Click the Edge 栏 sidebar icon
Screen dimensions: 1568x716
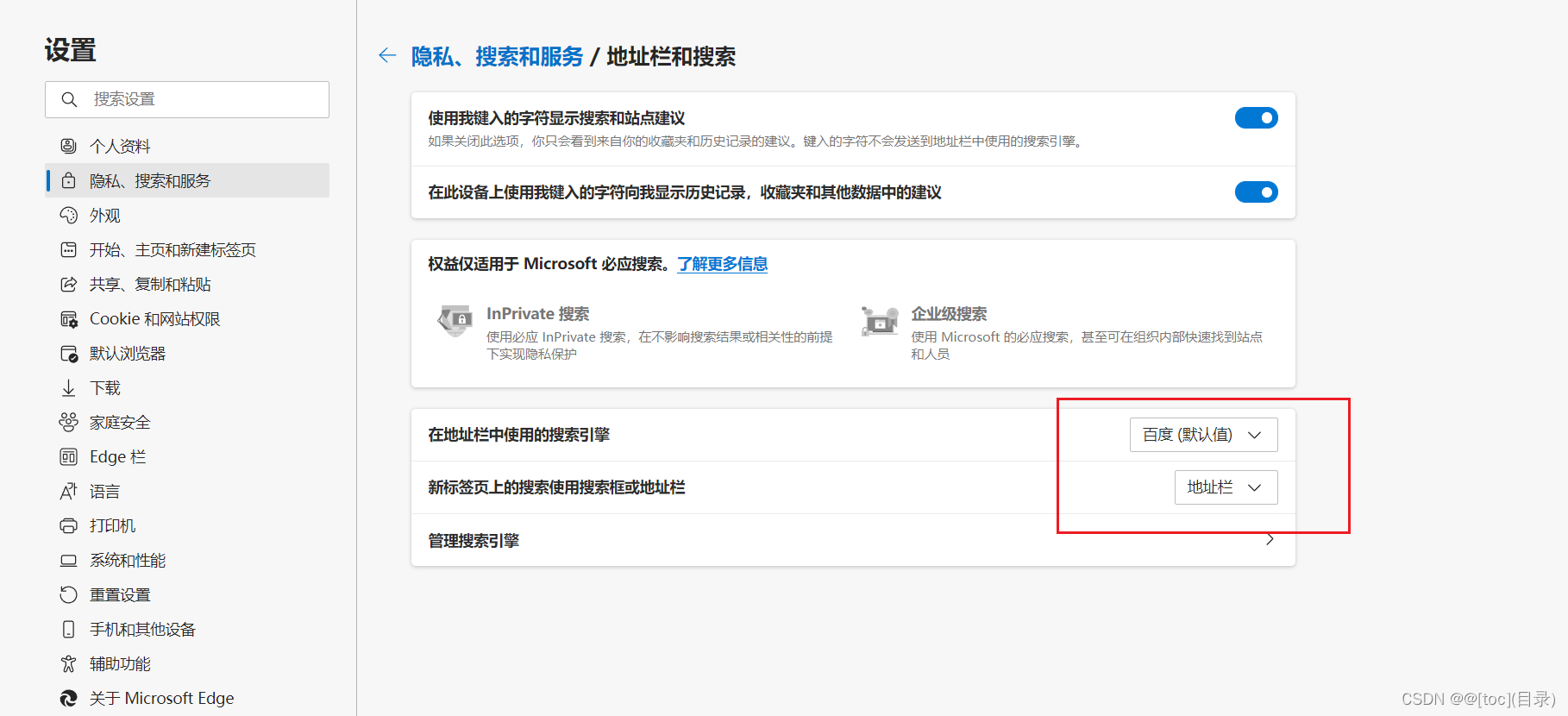point(68,456)
